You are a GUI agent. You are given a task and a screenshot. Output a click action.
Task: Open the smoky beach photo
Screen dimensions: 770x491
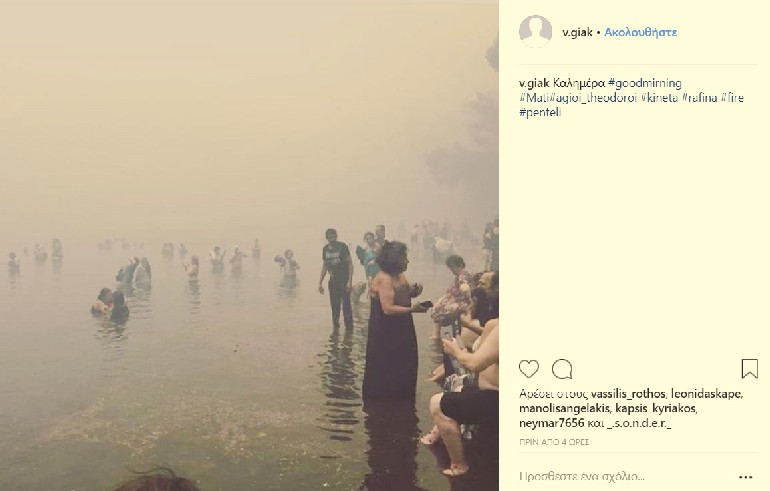point(249,246)
